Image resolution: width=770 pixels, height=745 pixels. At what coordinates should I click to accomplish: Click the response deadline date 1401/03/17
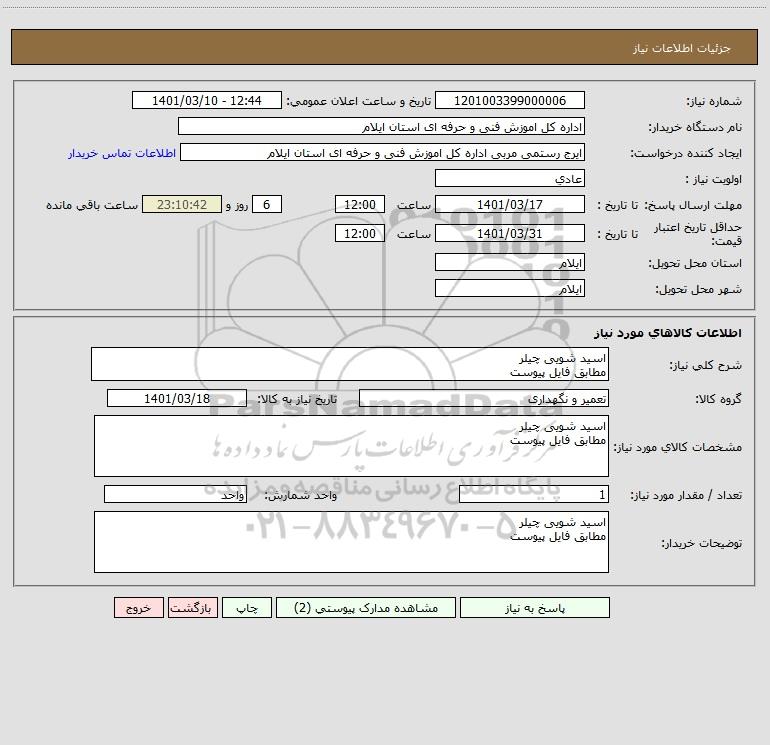click(510, 204)
